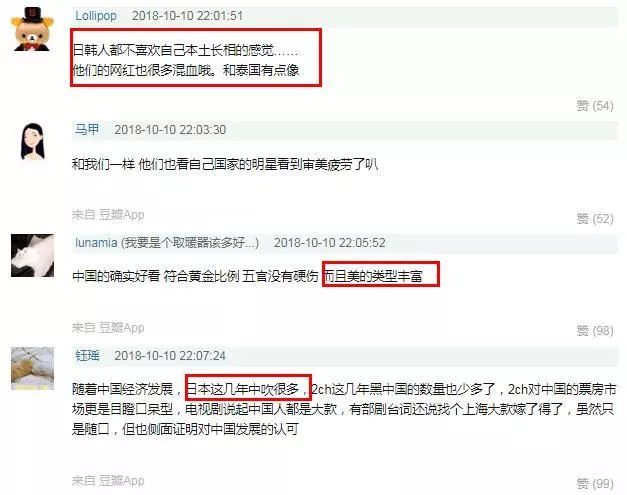
Task: Like Lollipop's comment with 54 likes
Action: pyautogui.click(x=595, y=106)
